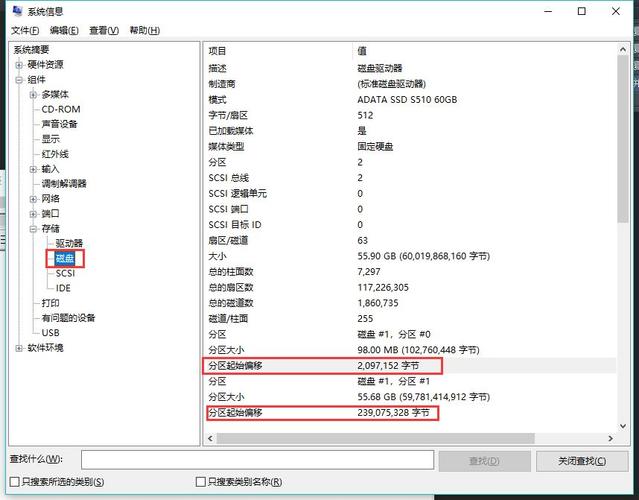Click vertical scrollbar up arrow

[x=623, y=49]
